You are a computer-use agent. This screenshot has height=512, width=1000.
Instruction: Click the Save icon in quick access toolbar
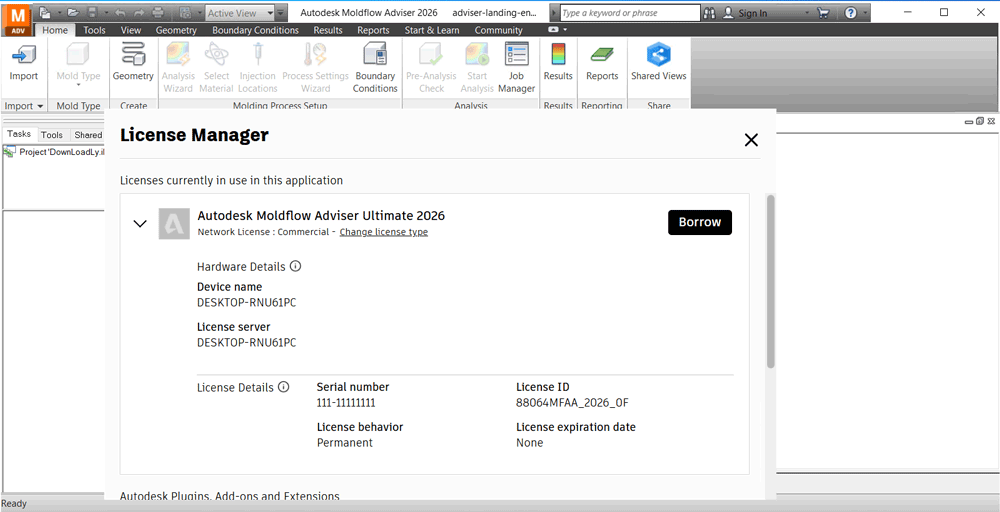coord(92,12)
